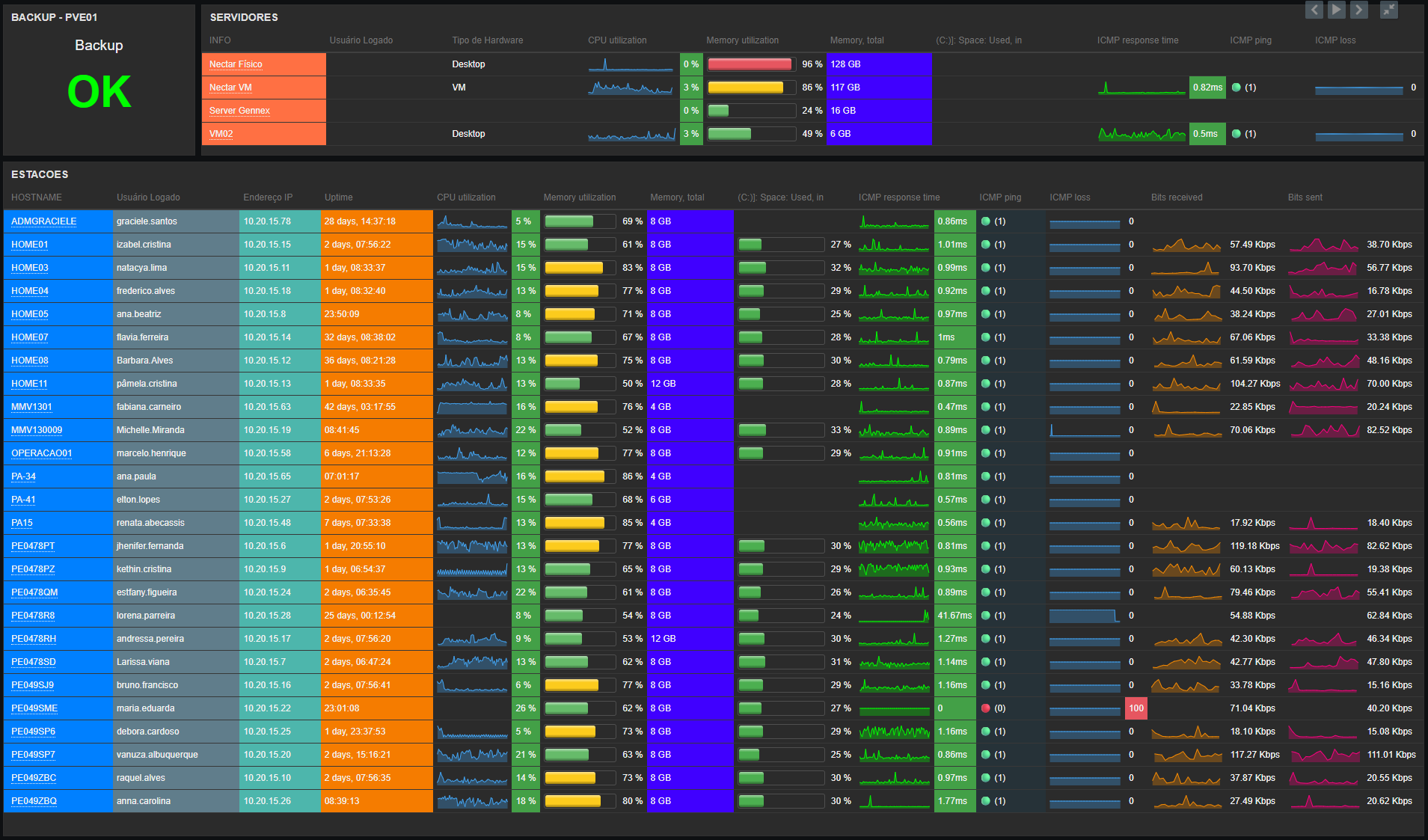Open the PE0478PZ host link
The height and width of the screenshot is (840, 1428).
click(33, 569)
